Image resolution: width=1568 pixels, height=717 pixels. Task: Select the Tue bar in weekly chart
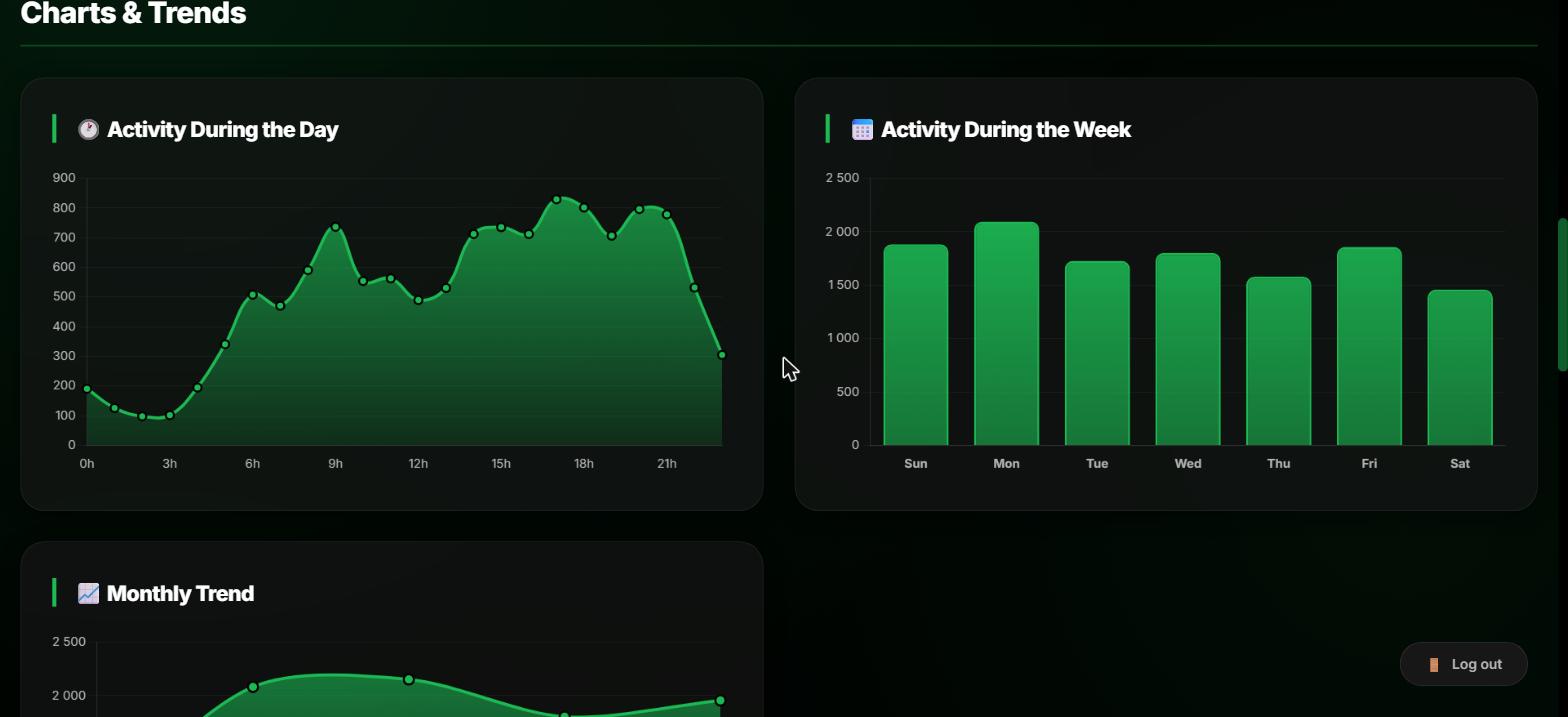point(1097,353)
